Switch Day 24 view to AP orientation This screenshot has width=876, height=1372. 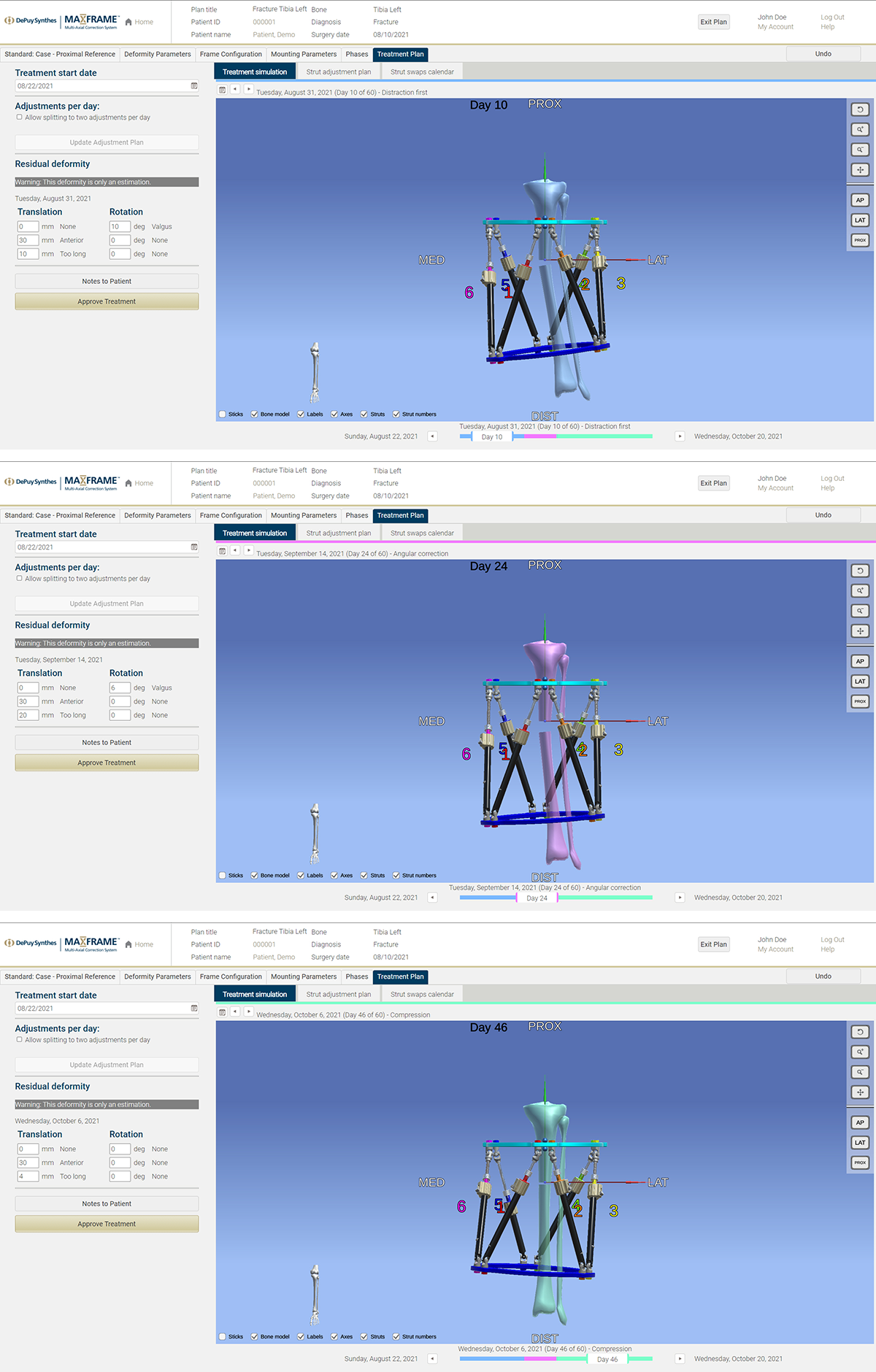(x=860, y=661)
